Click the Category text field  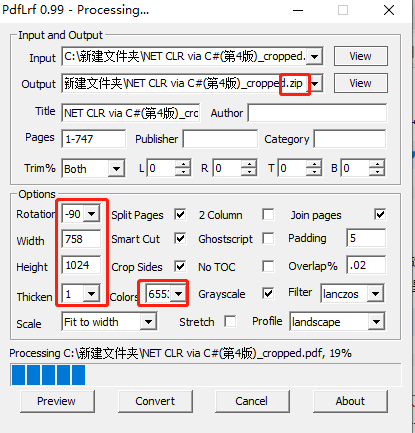350,139
